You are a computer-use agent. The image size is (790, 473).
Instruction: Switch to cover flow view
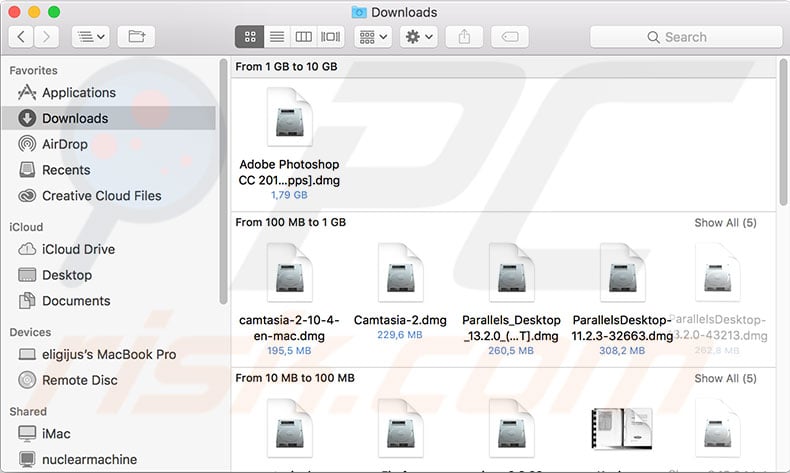click(x=331, y=37)
